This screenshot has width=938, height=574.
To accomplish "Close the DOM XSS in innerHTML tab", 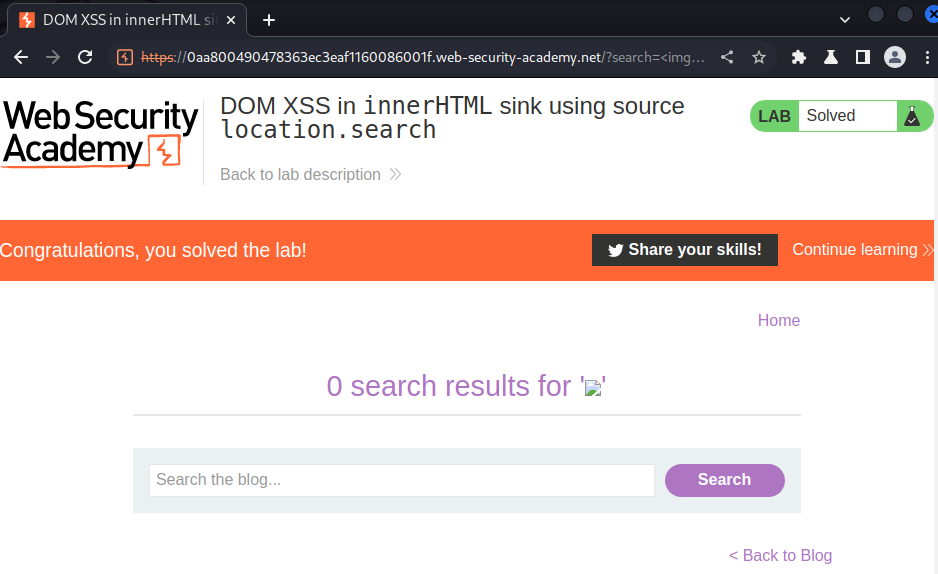I will [231, 20].
